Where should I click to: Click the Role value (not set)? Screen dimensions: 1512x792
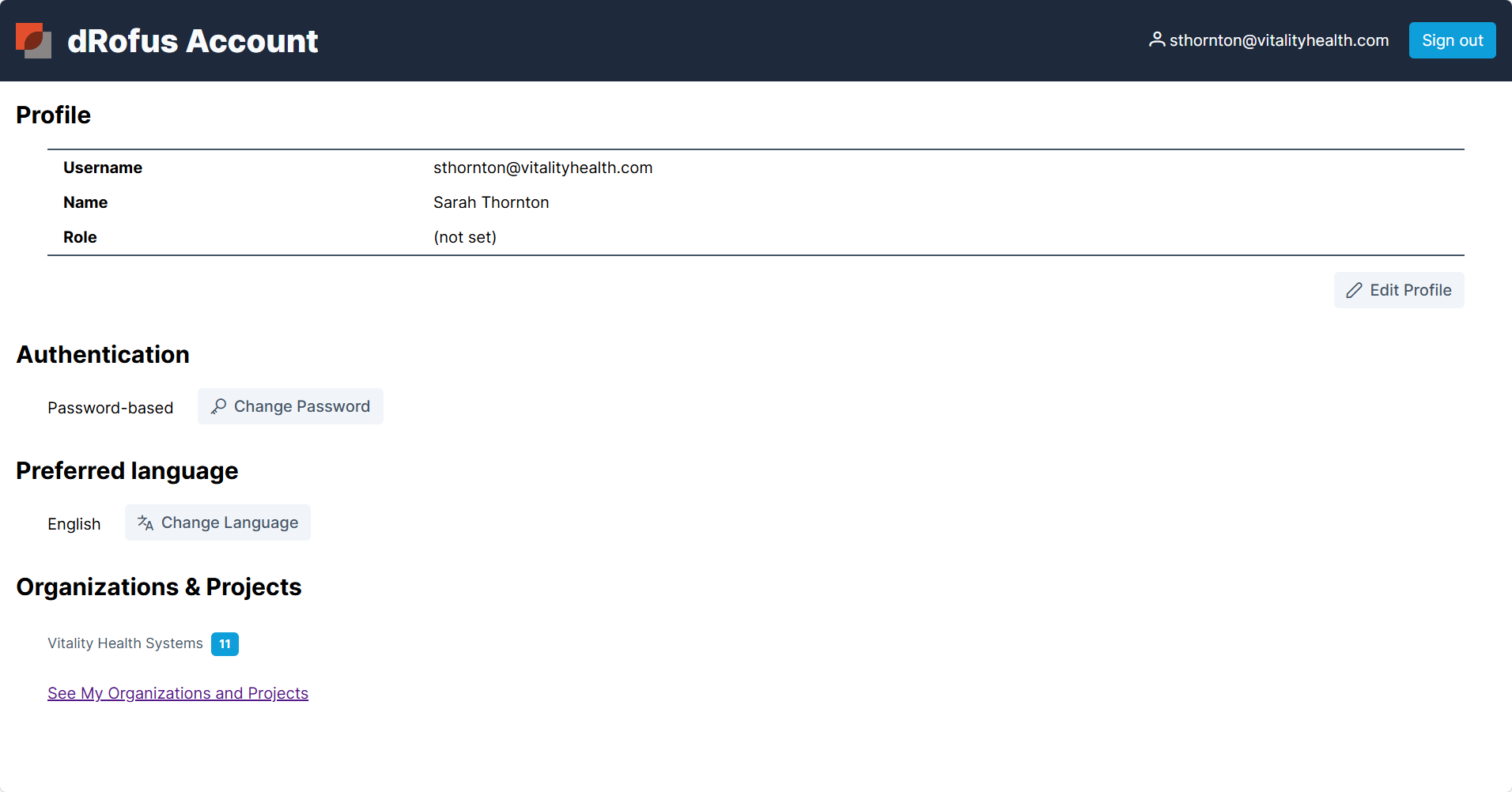(x=465, y=237)
